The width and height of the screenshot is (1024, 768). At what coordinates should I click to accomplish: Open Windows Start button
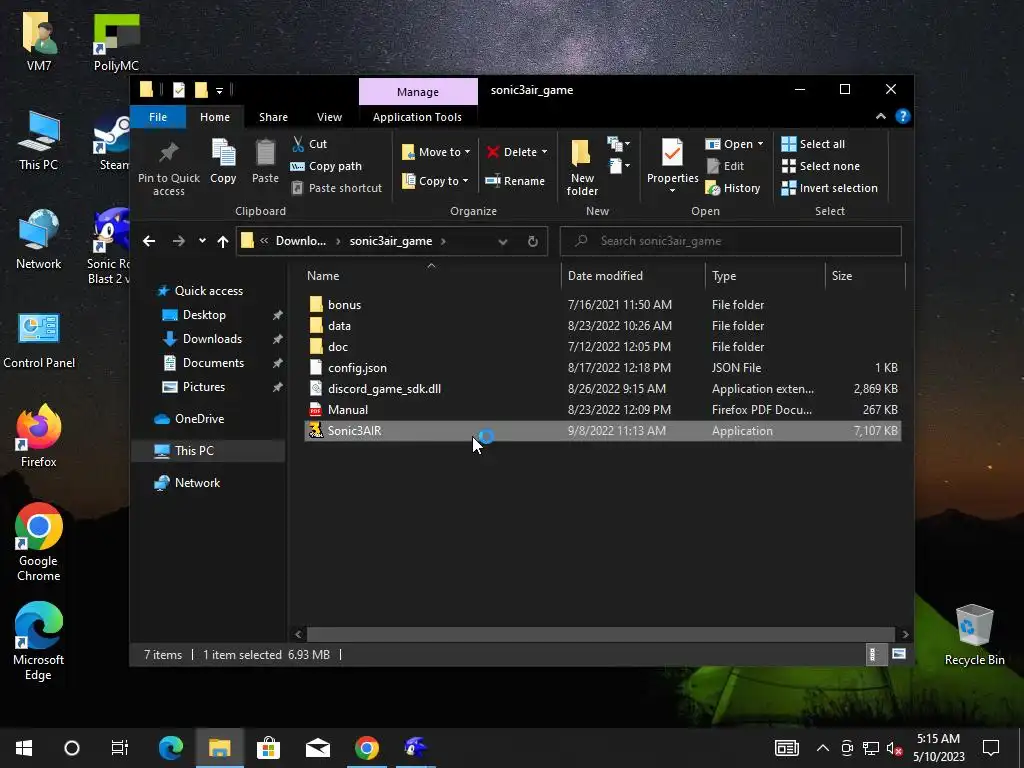click(24, 748)
